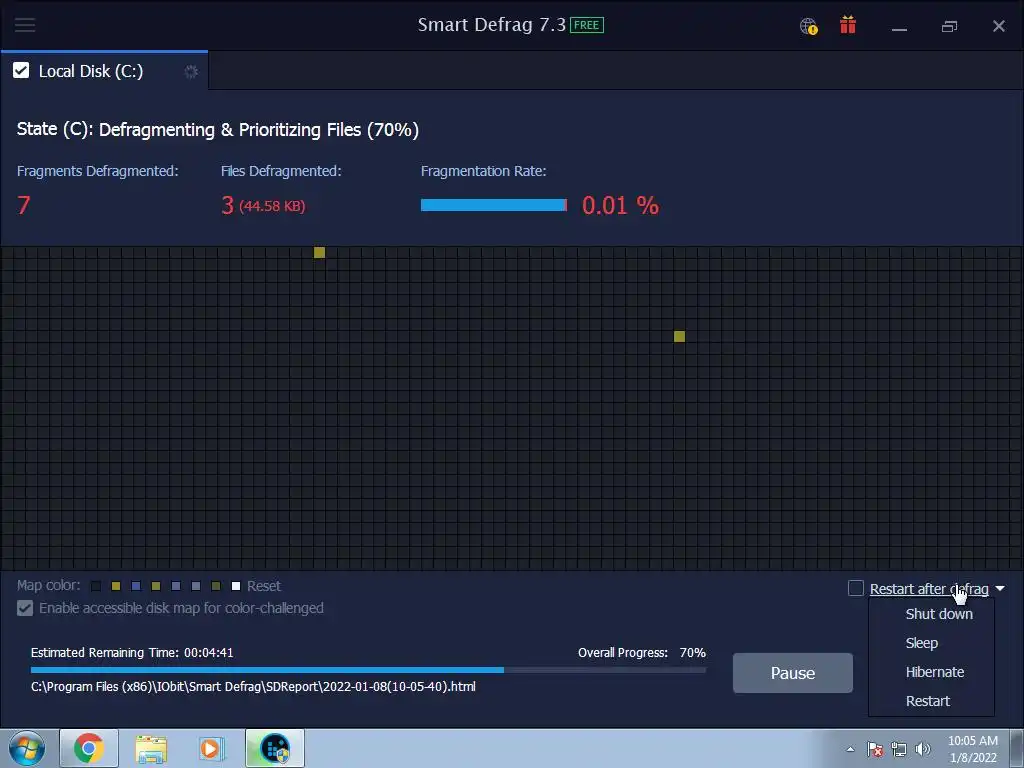Open Windows Explorer from the taskbar
The image size is (1024, 768).
[151, 748]
